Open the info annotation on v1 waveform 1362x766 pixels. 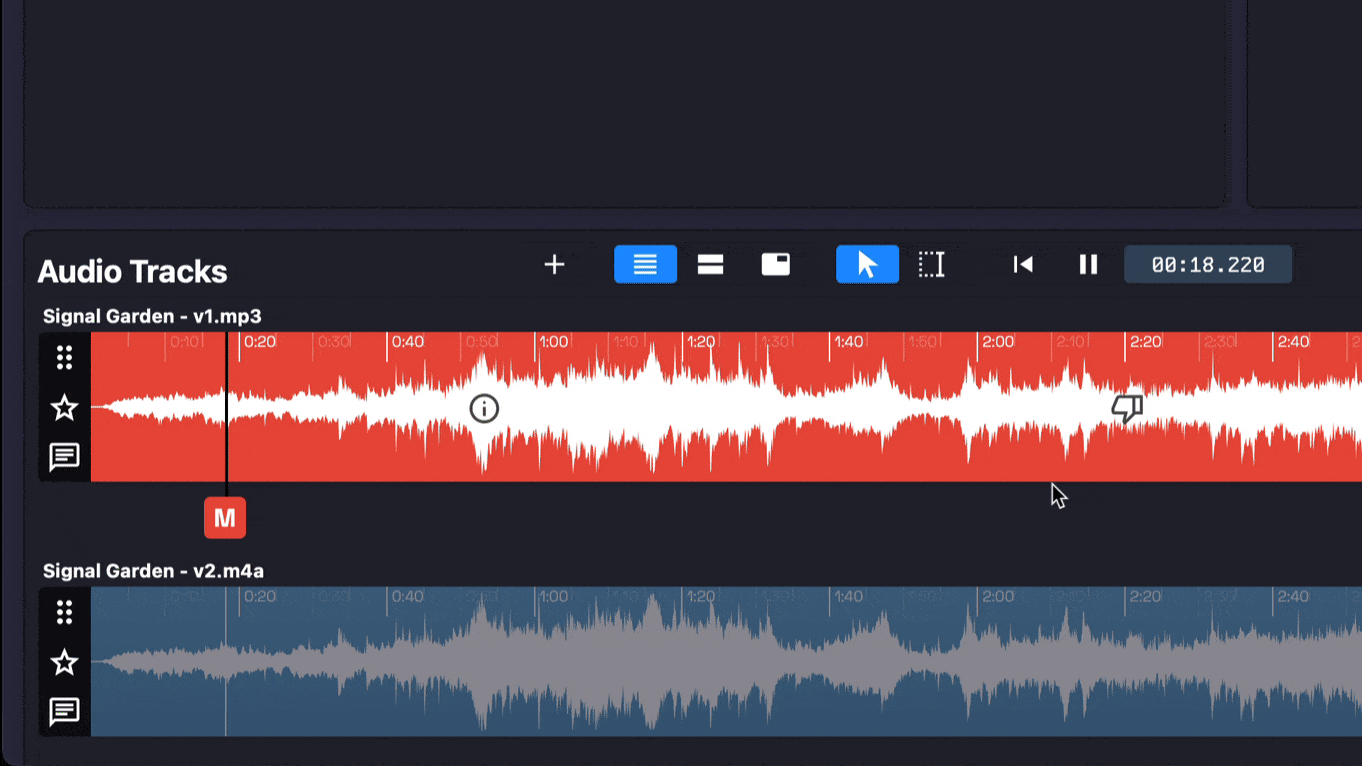[x=484, y=408]
